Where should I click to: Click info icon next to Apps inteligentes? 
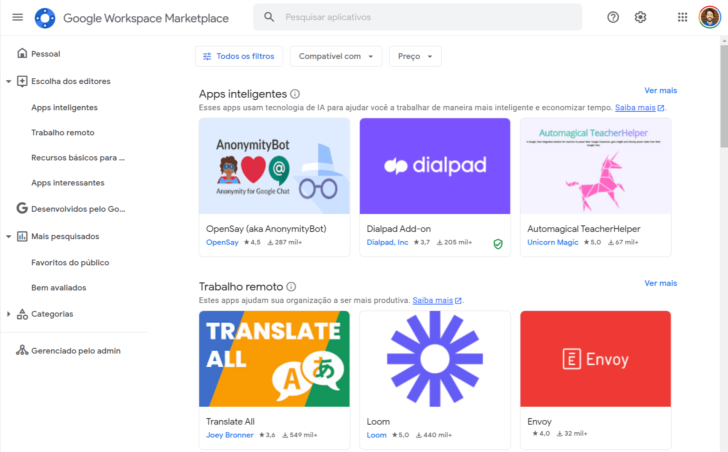pos(295,94)
